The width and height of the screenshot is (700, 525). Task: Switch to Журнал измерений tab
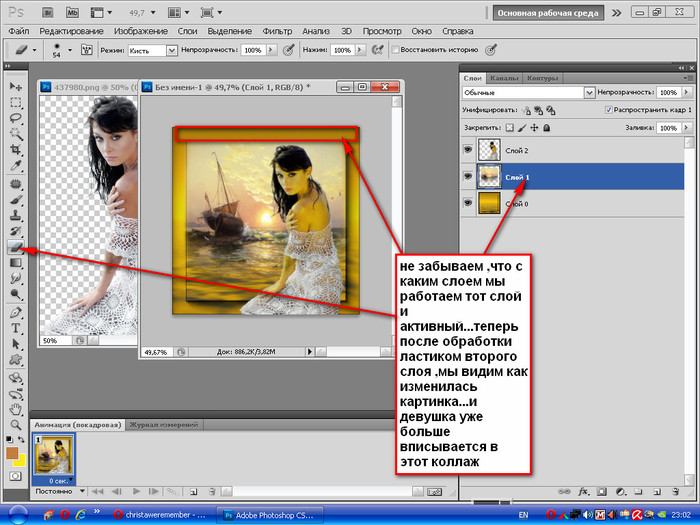pyautogui.click(x=164, y=425)
